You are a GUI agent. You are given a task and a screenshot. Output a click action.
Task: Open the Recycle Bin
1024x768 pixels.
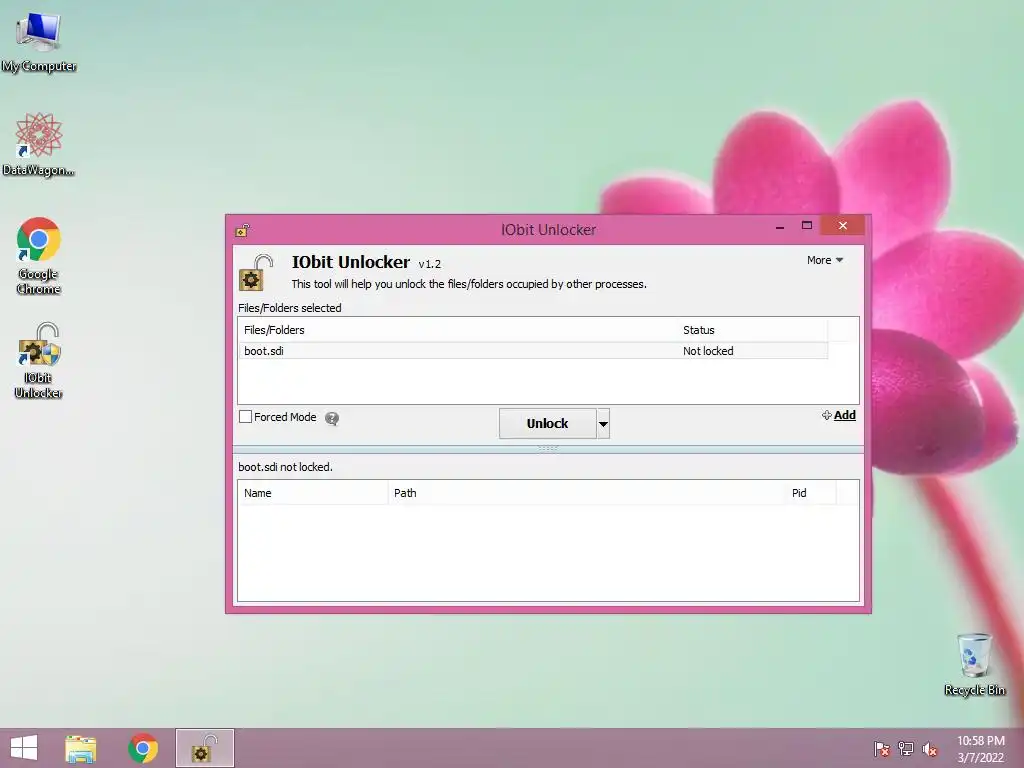(x=974, y=664)
